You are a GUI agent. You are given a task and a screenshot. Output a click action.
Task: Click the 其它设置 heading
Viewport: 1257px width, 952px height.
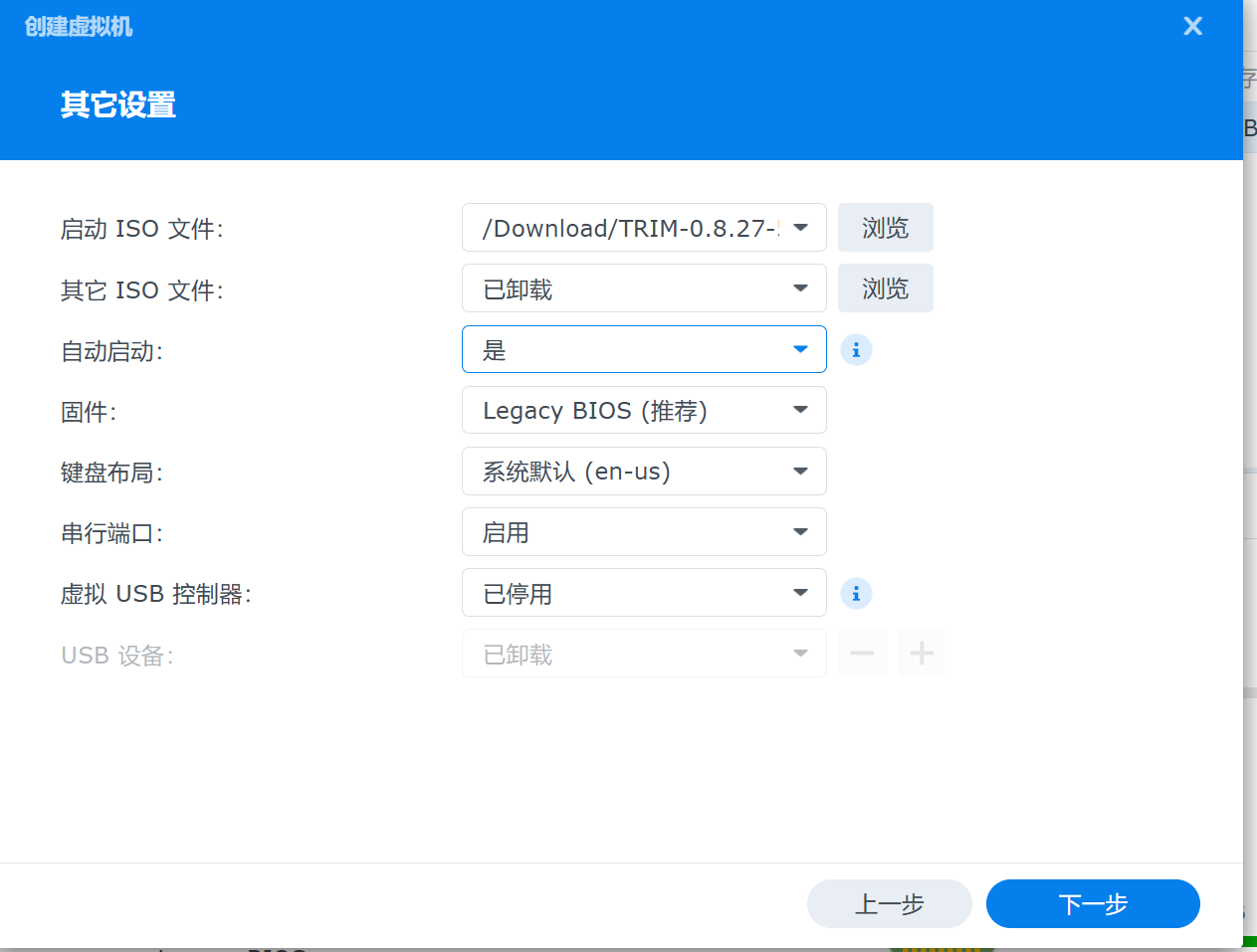118,104
